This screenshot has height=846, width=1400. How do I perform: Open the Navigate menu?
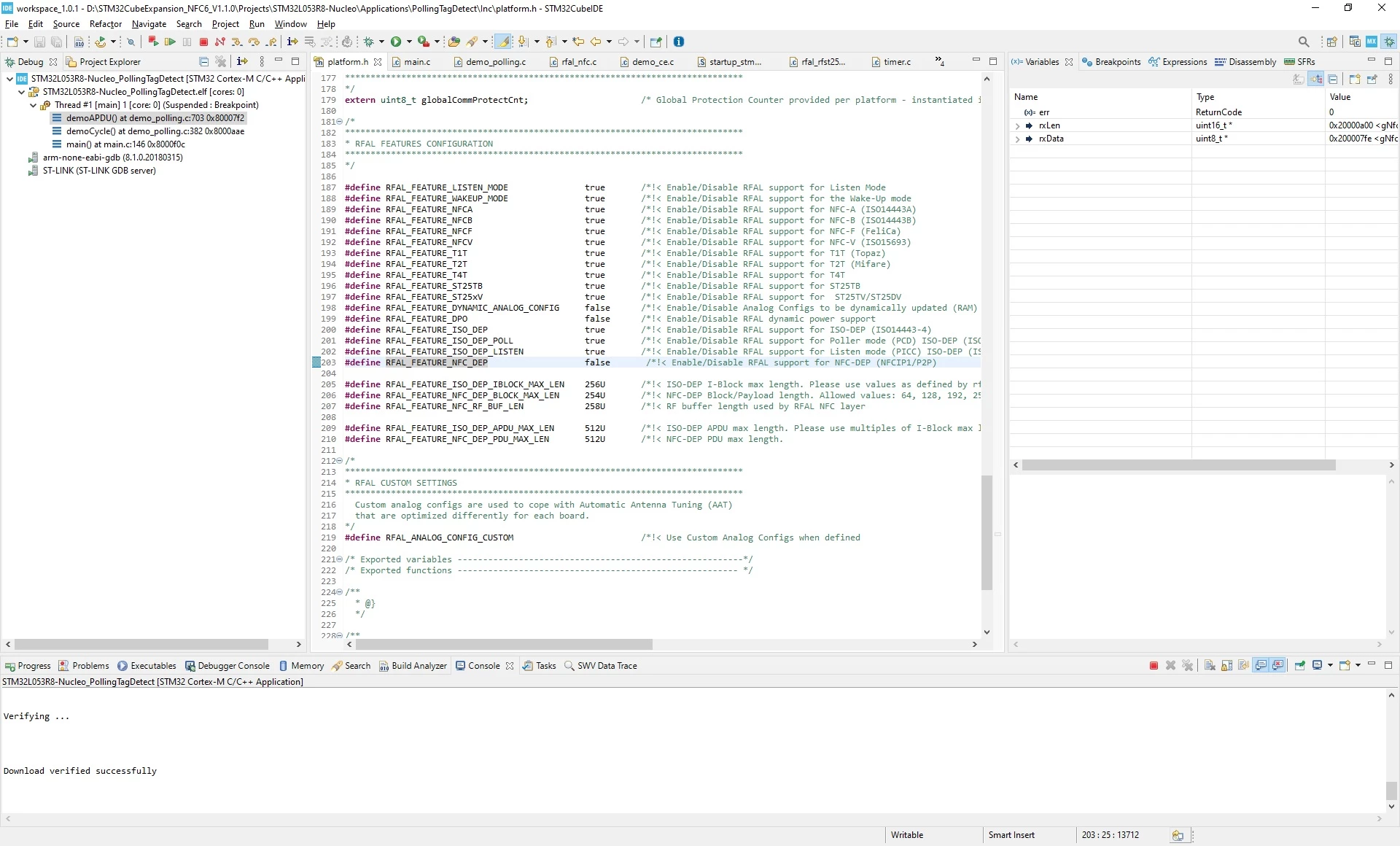pyautogui.click(x=149, y=24)
